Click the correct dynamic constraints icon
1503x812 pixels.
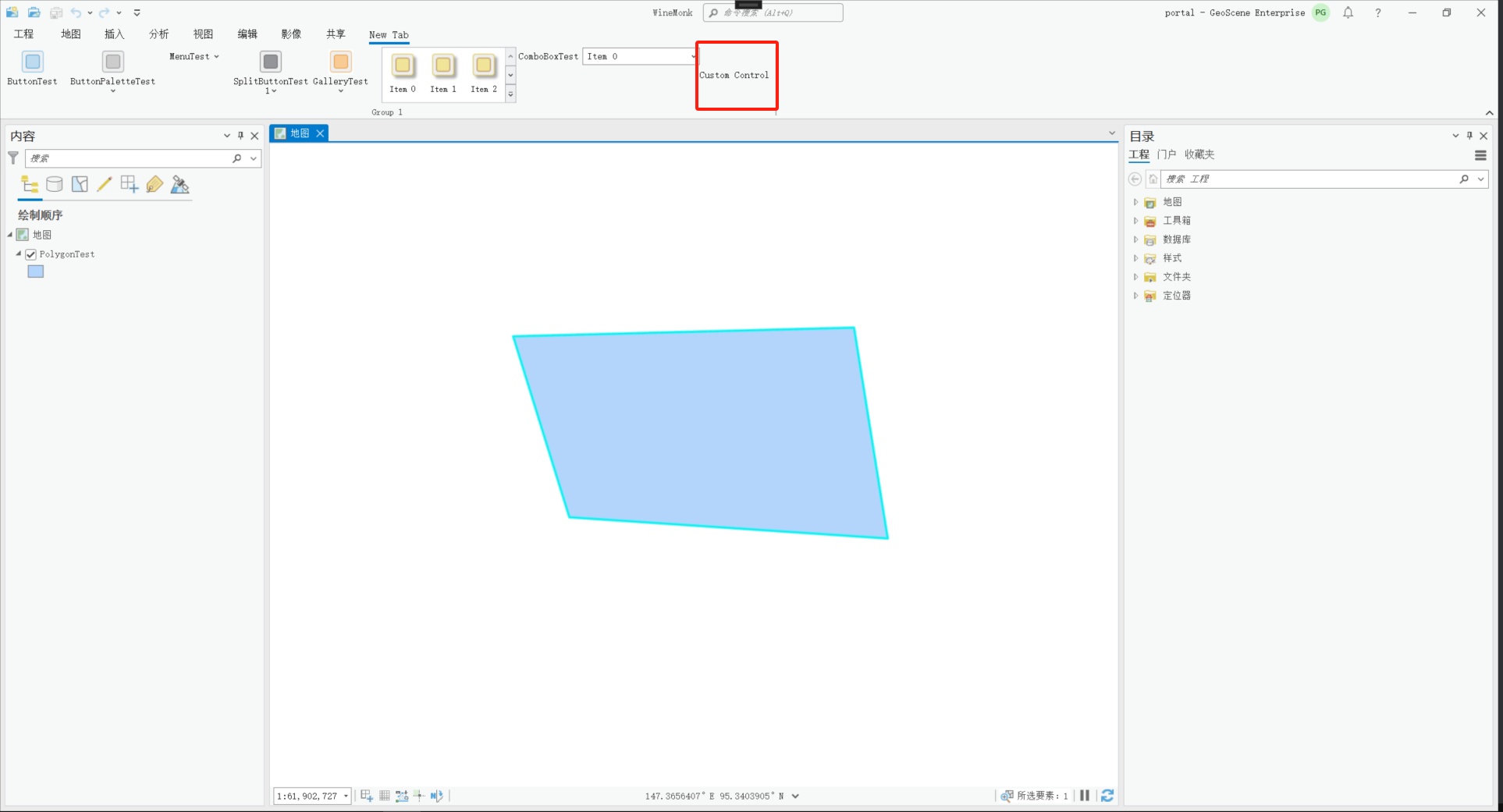[x=437, y=796]
